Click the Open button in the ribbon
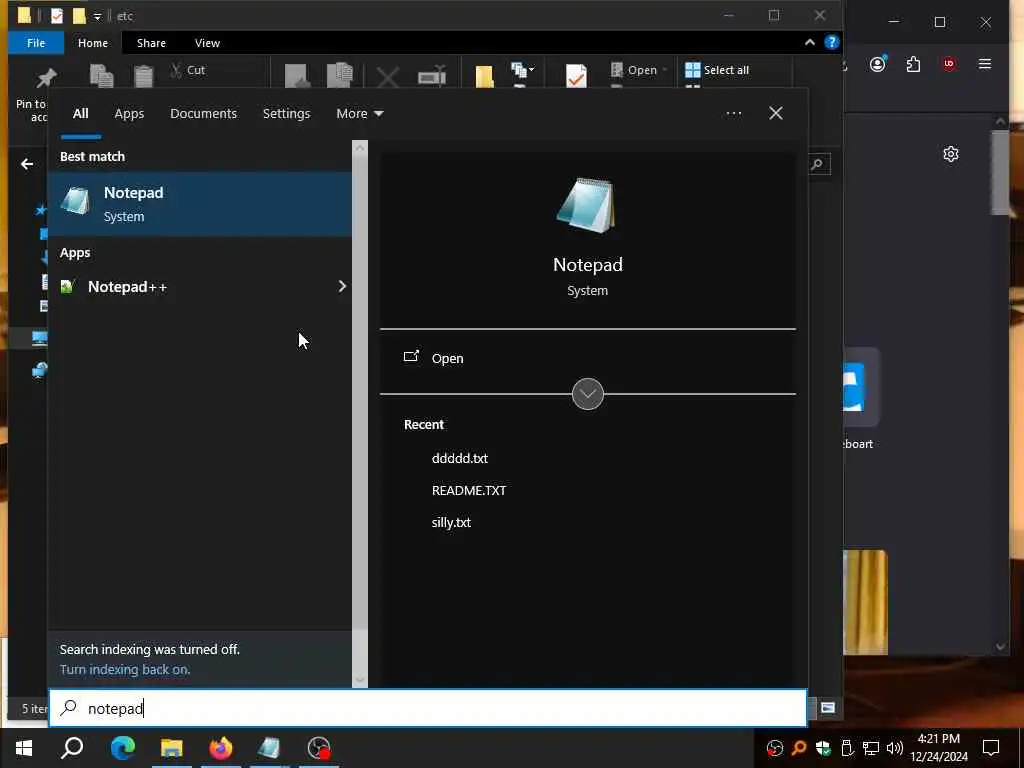This screenshot has width=1024, height=768. (x=639, y=70)
